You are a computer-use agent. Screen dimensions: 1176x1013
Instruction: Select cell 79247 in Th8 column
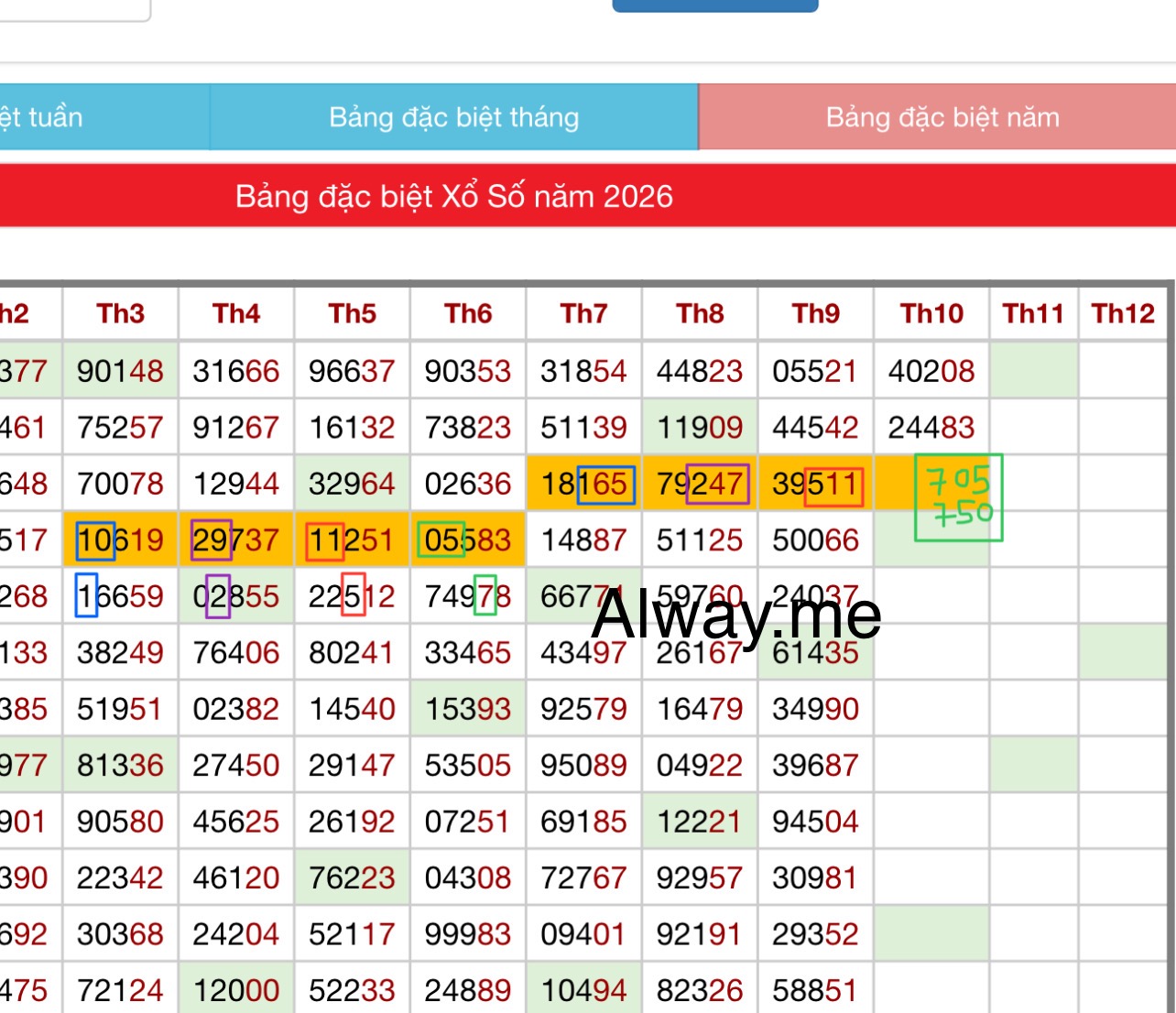pos(700,484)
